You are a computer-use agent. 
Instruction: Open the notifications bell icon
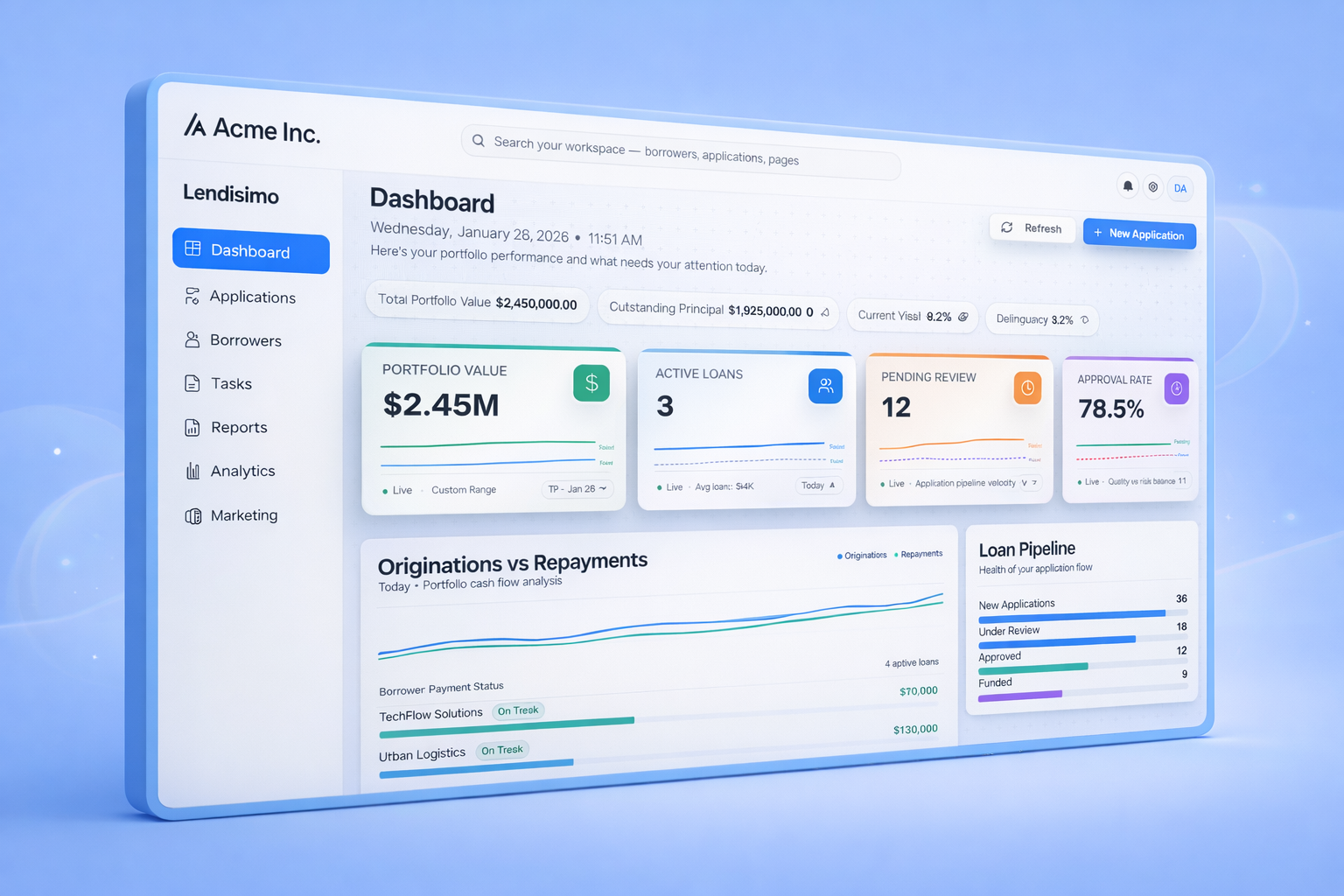(1128, 185)
